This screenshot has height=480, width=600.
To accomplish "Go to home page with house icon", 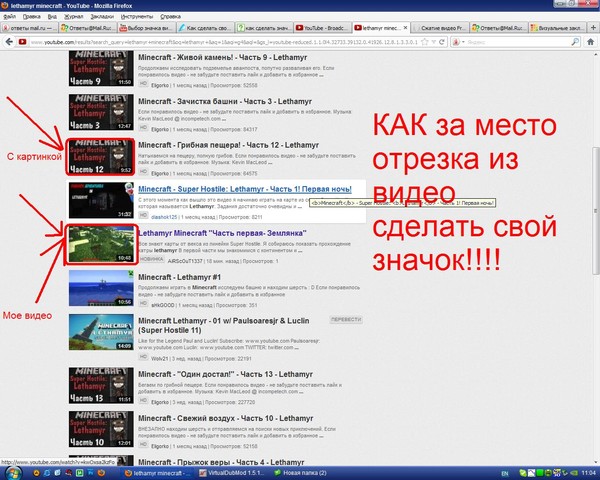I will pyautogui.click(x=590, y=42).
